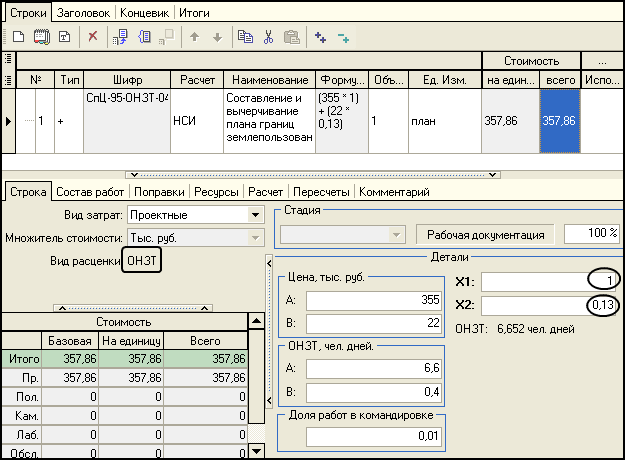Open the Пересчеты tab

[321, 192]
